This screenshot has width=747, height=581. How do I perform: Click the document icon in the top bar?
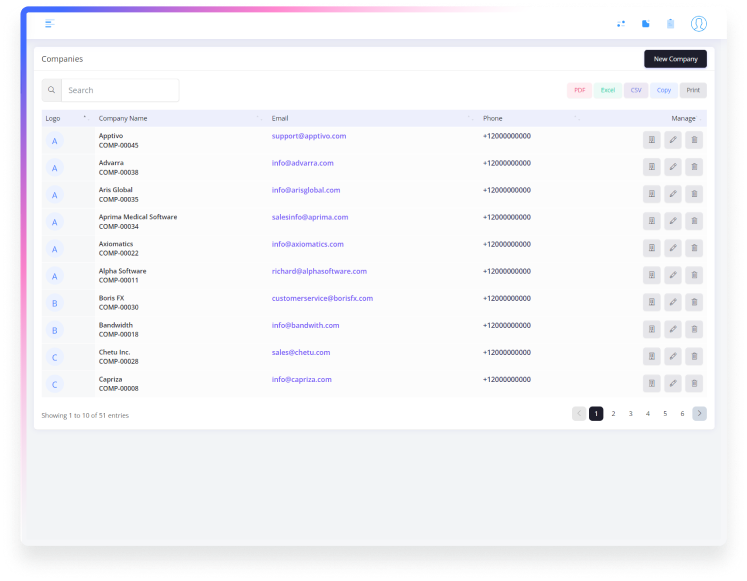(646, 23)
